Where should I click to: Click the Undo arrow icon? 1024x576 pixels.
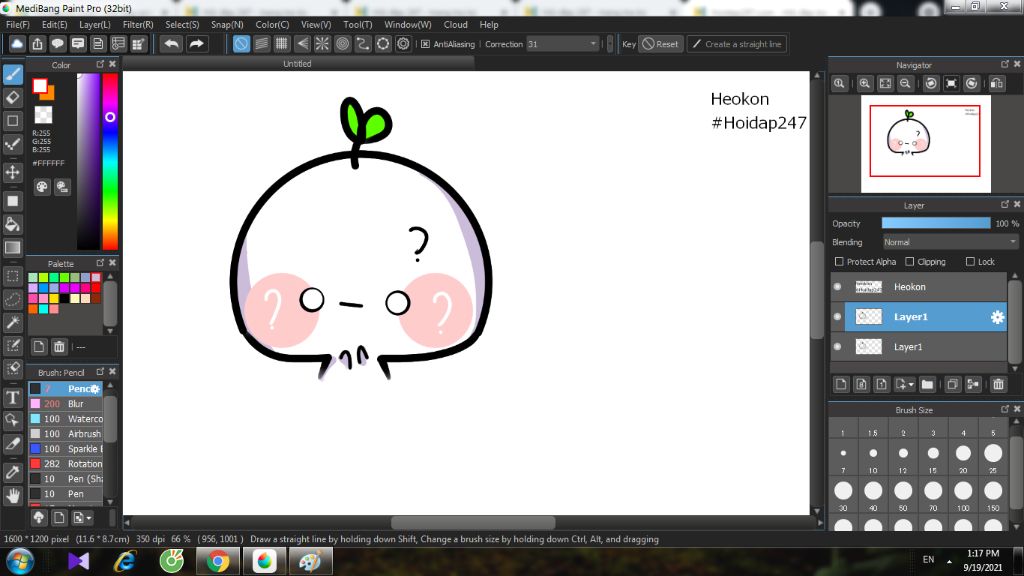point(171,44)
